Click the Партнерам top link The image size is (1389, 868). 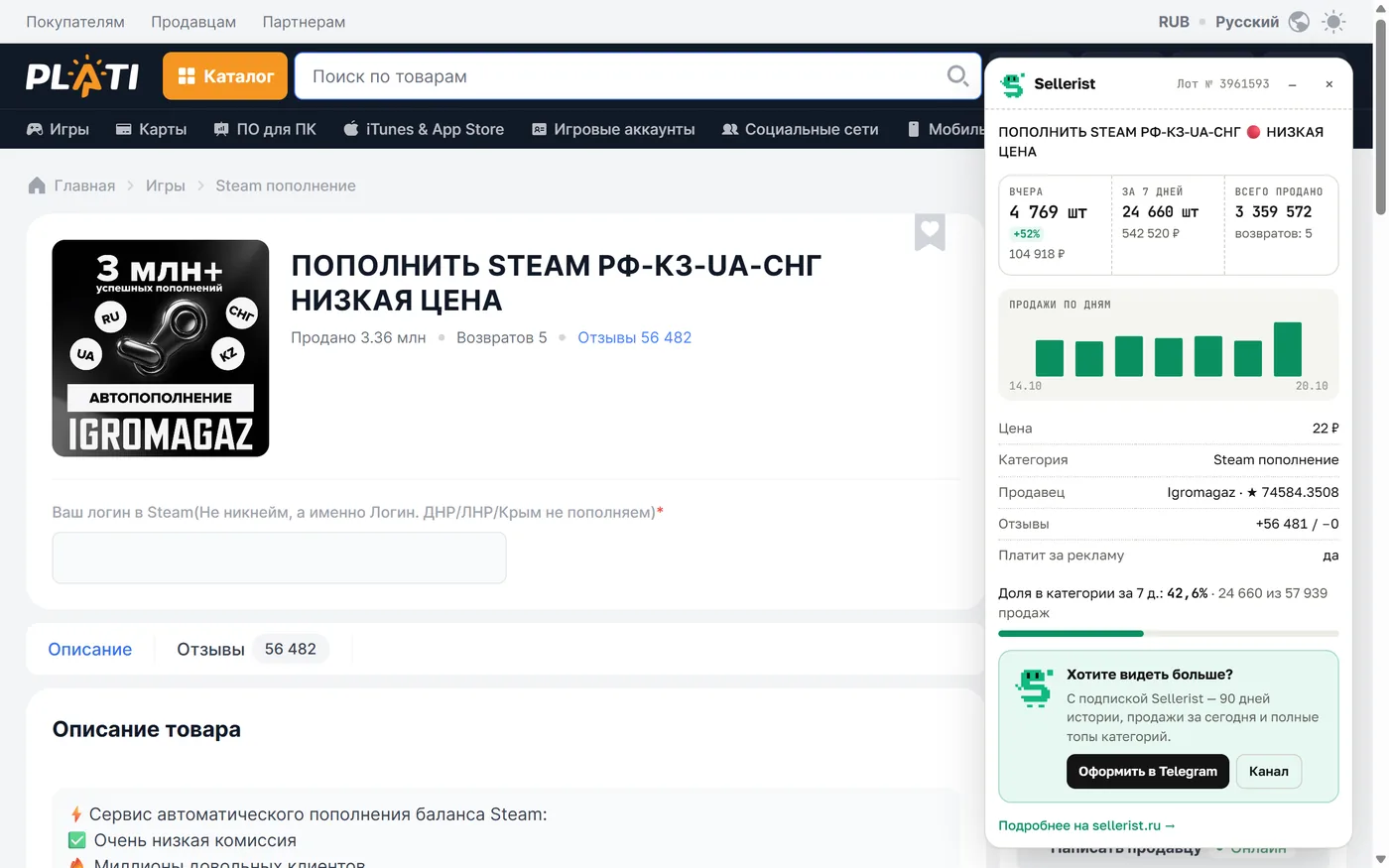pyautogui.click(x=304, y=22)
